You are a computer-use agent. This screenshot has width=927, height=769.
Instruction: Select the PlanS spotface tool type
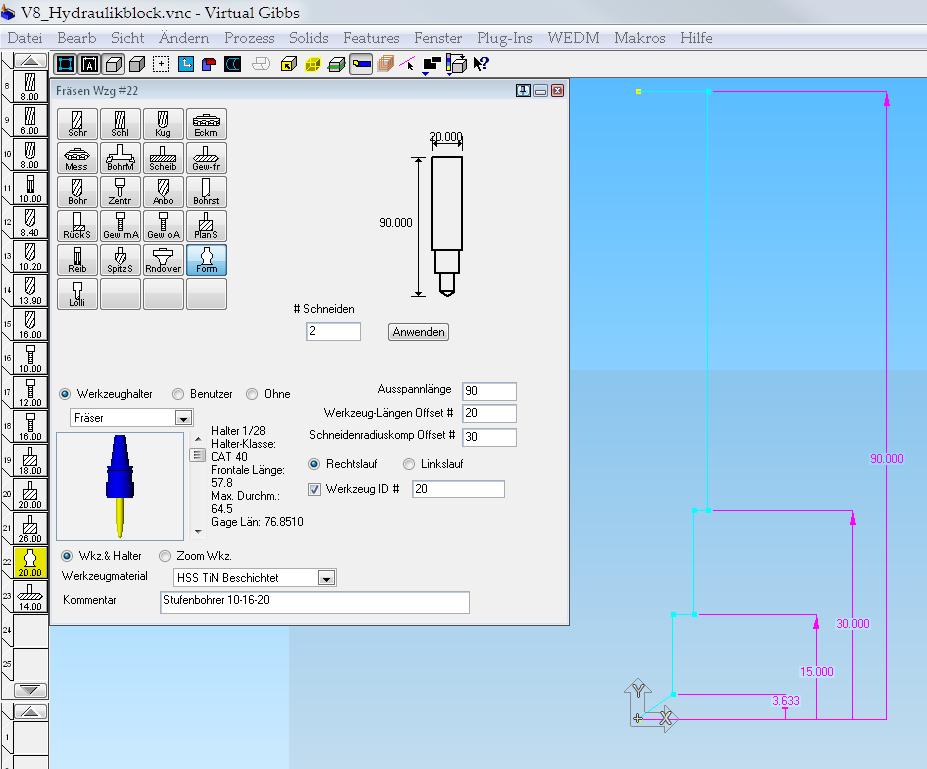pyautogui.click(x=206, y=226)
